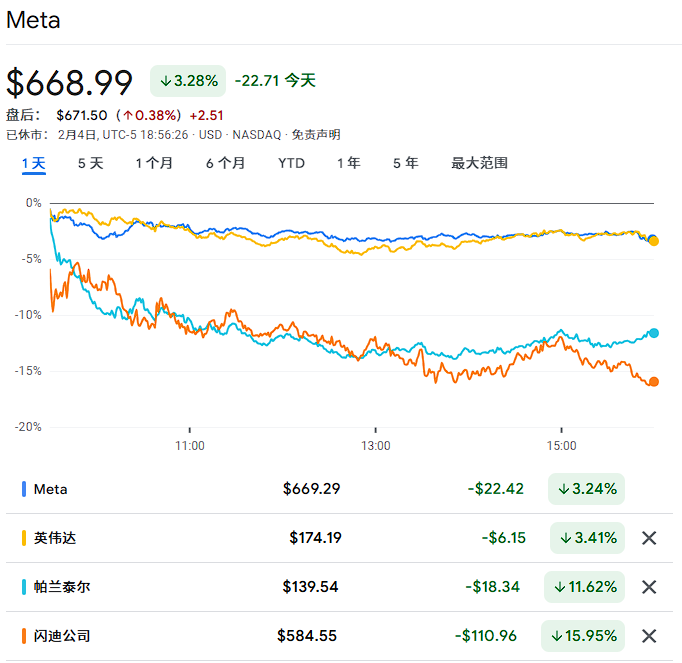682x663 pixels.
Task: Click the yellow 英伟达 color indicator
Action: pyautogui.click(x=24, y=538)
